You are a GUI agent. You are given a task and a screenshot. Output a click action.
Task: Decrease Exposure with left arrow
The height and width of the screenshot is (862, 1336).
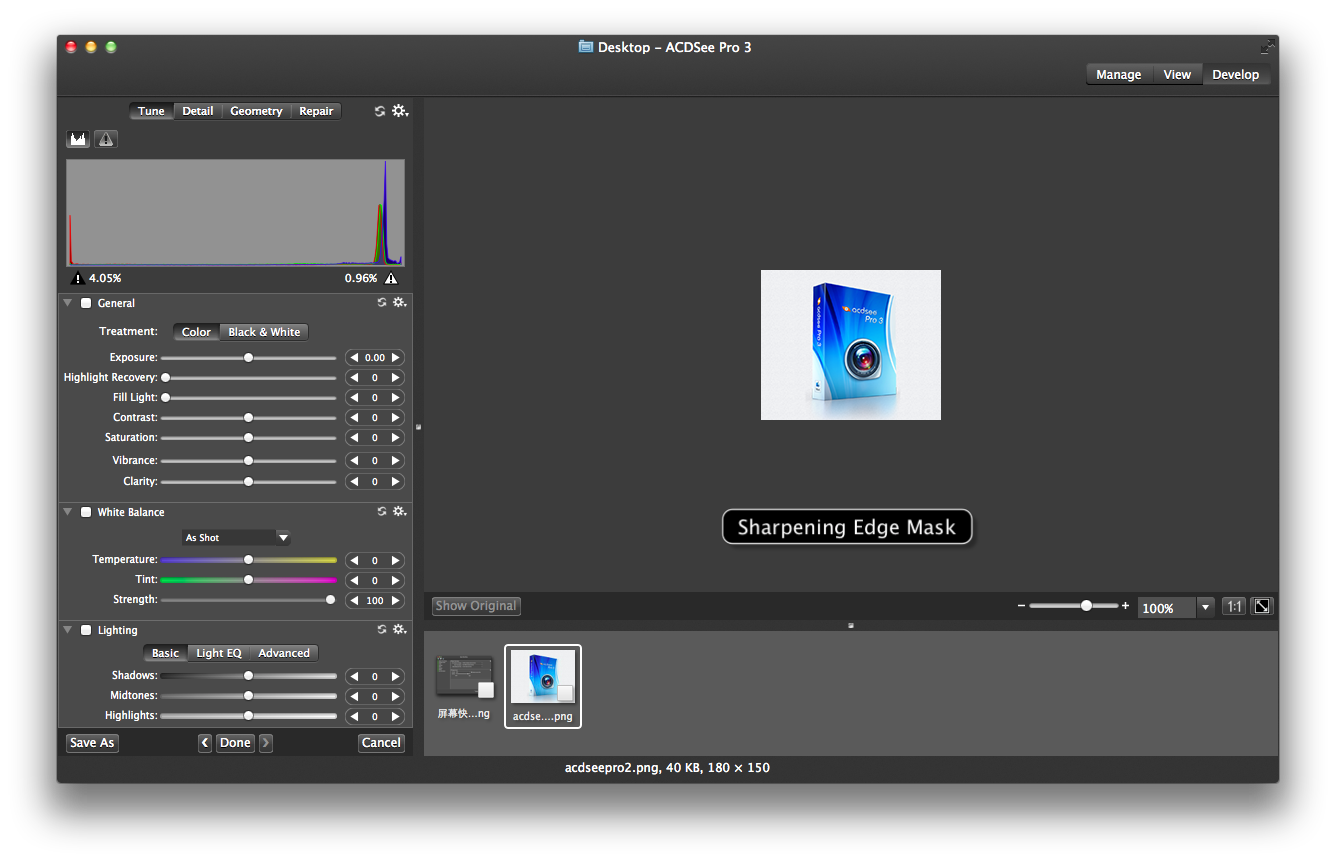pos(354,358)
